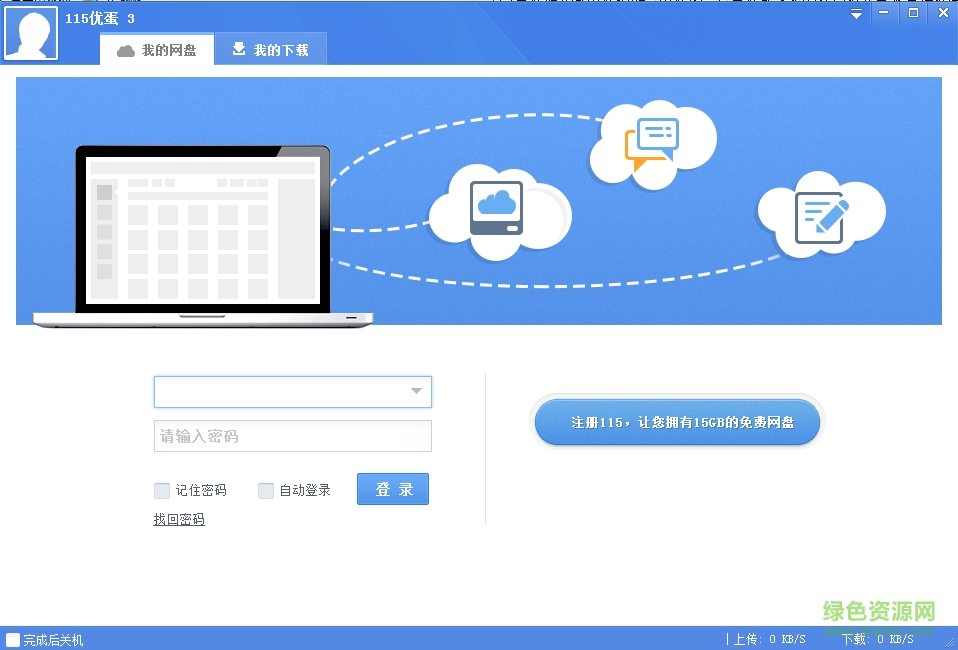Switch to the 我的网盘 tab
958x650 pixels.
pos(157,48)
